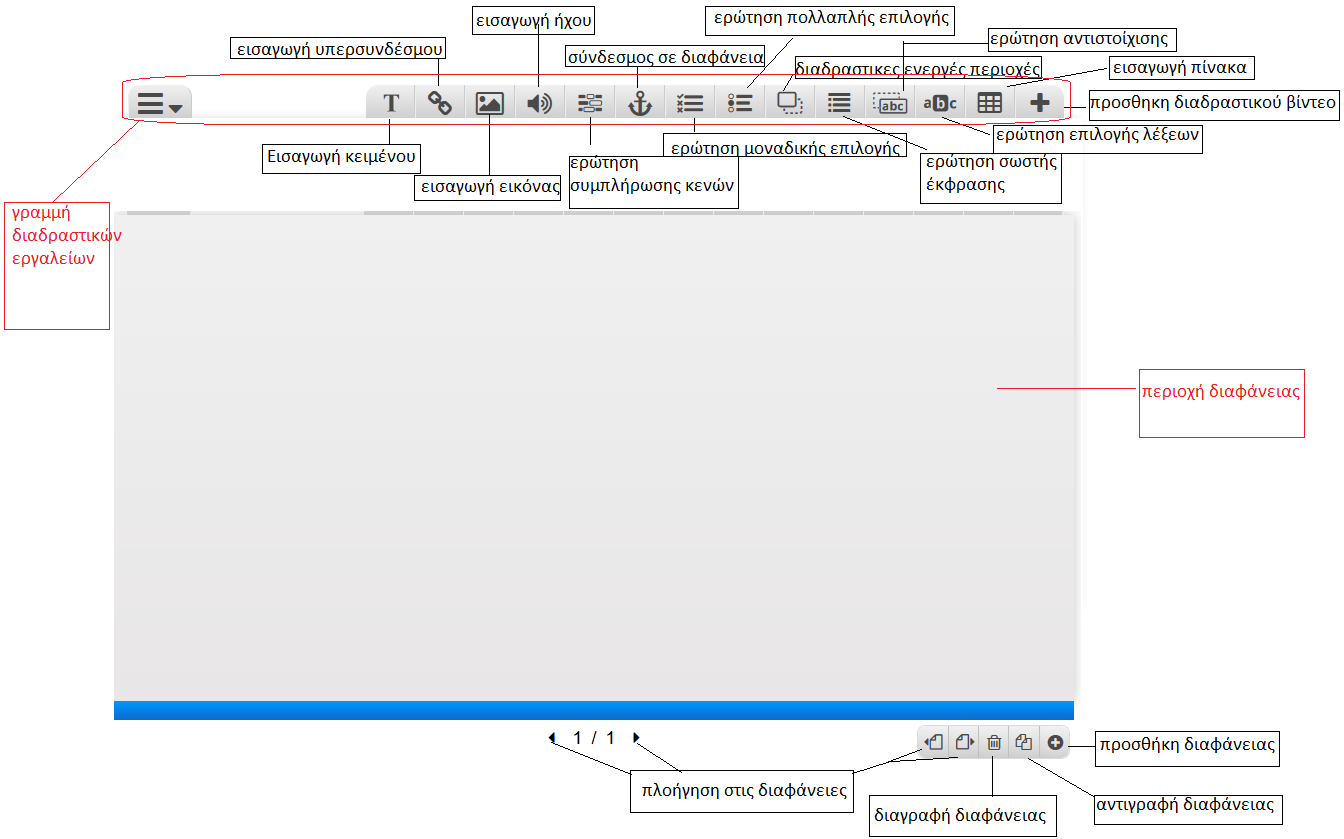Image resolution: width=1344 pixels, height=839 pixels.
Task: Add a multiple choice question (bullet list icon)
Action: [x=740, y=103]
